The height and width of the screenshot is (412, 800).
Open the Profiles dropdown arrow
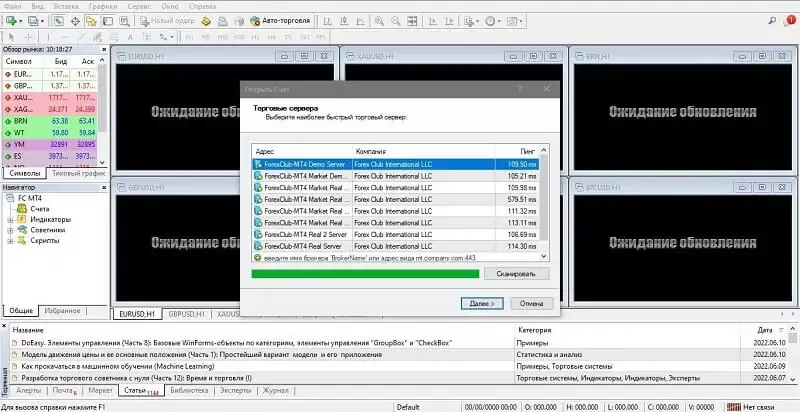tap(43, 21)
